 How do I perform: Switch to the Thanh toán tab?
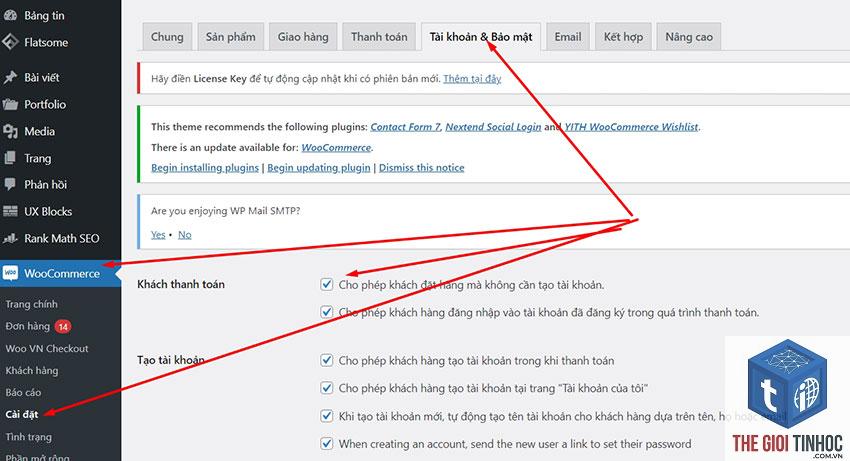coord(379,37)
